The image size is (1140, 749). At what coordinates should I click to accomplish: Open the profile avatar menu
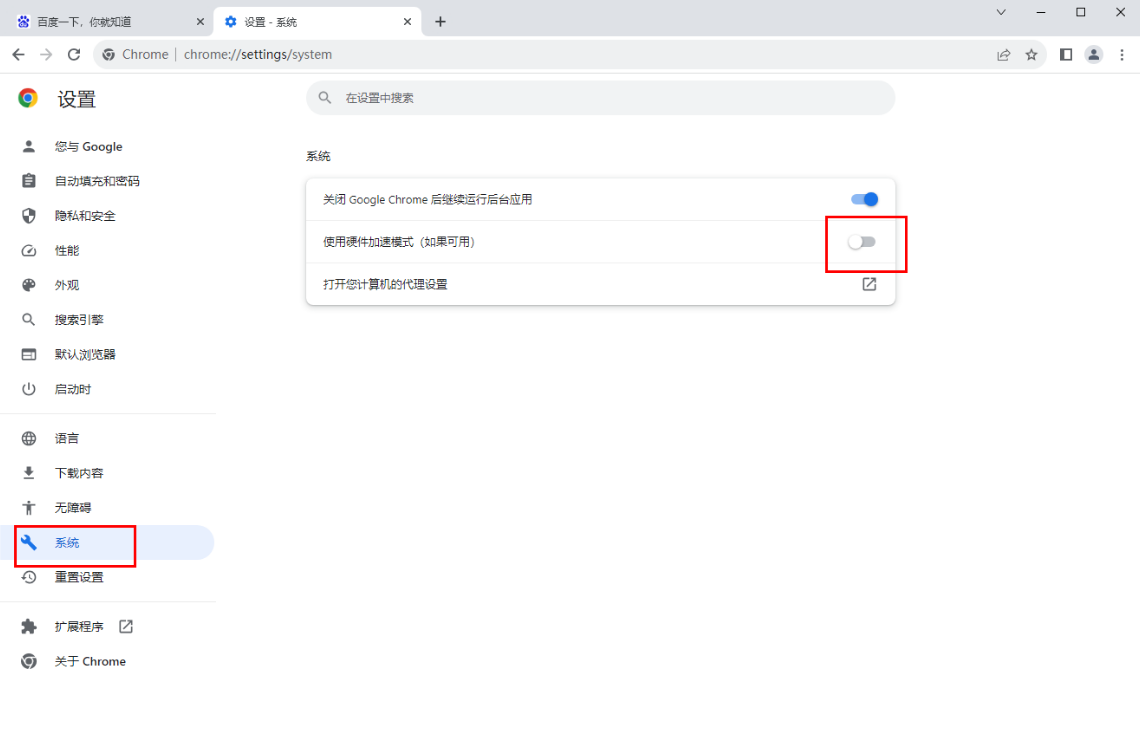point(1093,55)
